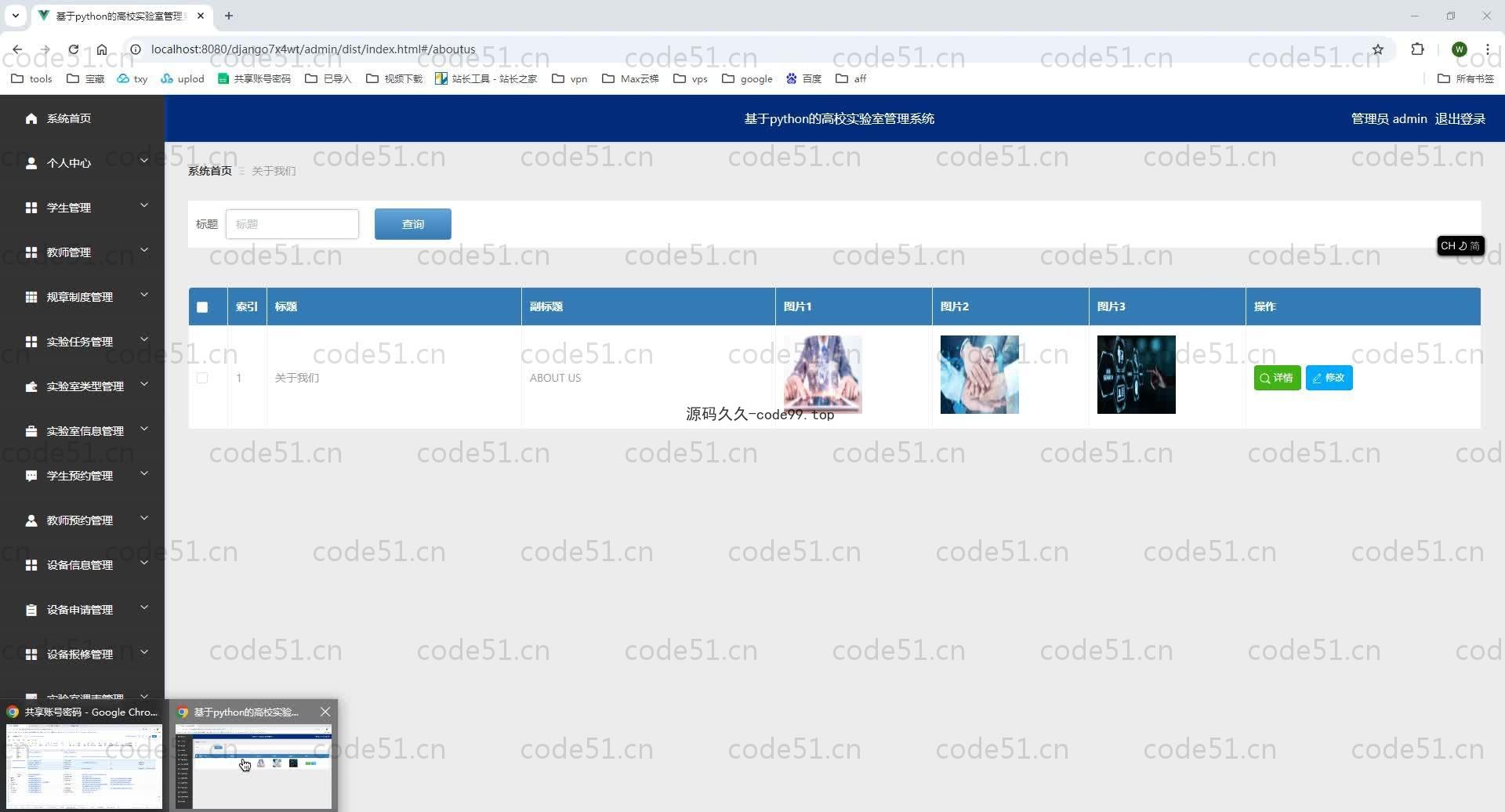
Task: Open the tools bookmark folder
Action: click(x=32, y=78)
